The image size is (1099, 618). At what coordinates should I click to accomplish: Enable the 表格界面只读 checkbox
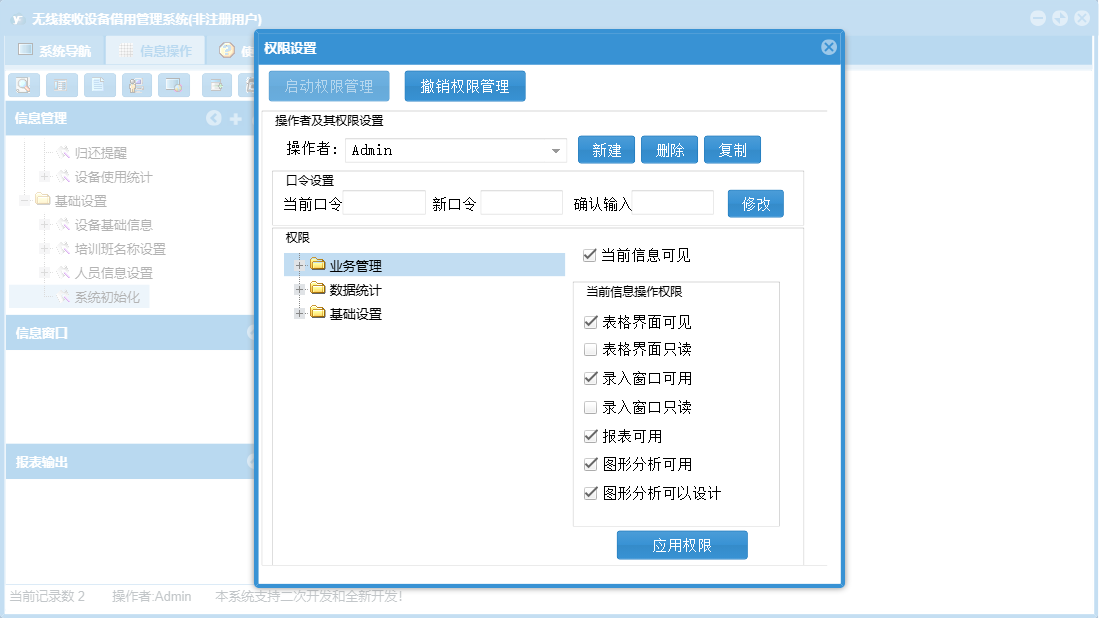point(591,349)
